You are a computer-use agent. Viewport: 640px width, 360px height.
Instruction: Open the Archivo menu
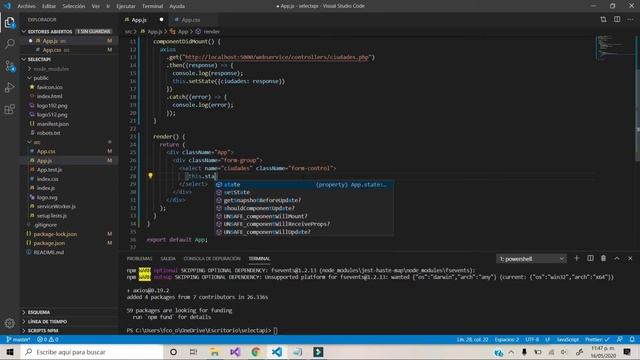[x=27, y=6]
